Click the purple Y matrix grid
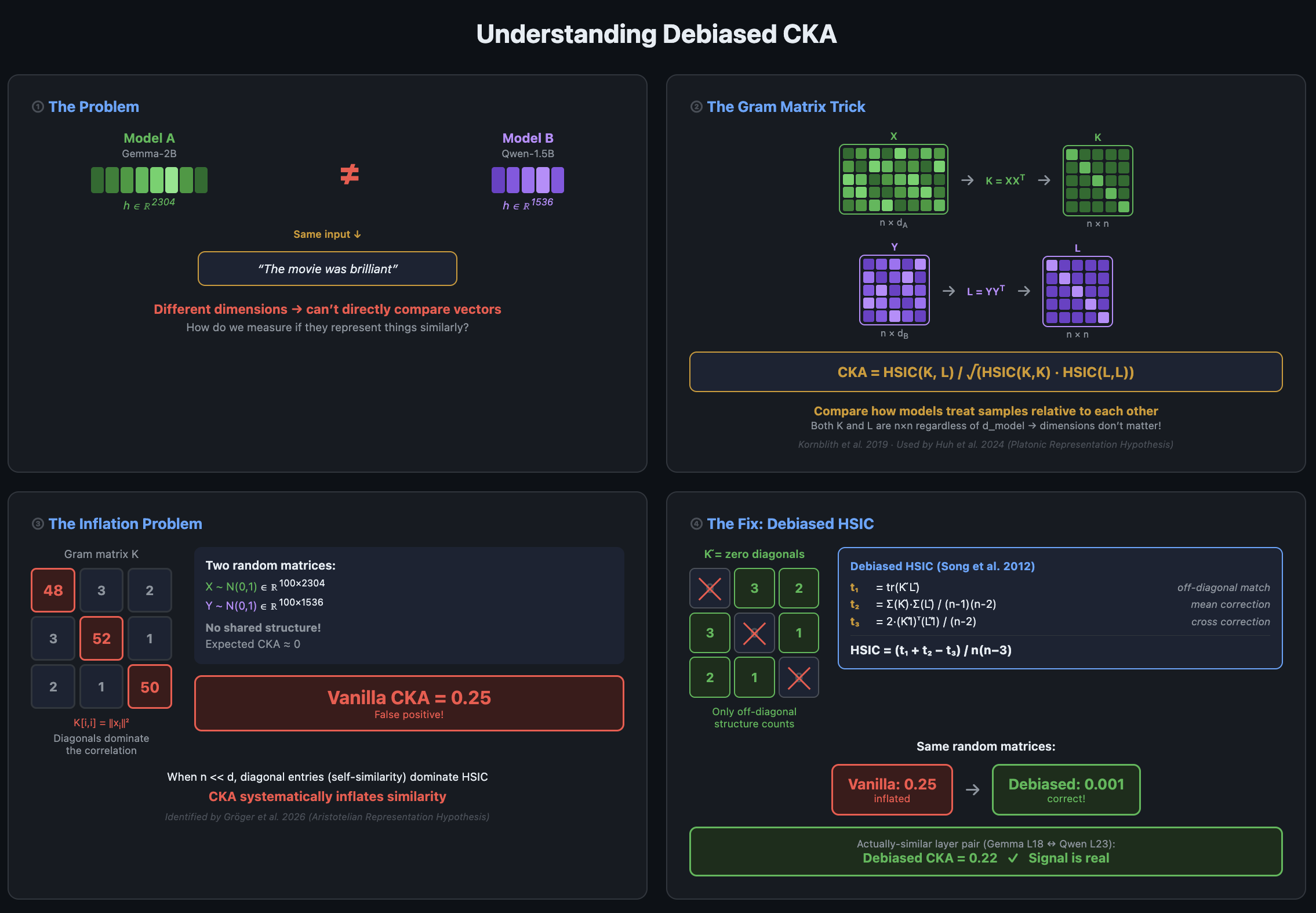Image resolution: width=1316 pixels, height=913 pixels. click(894, 290)
